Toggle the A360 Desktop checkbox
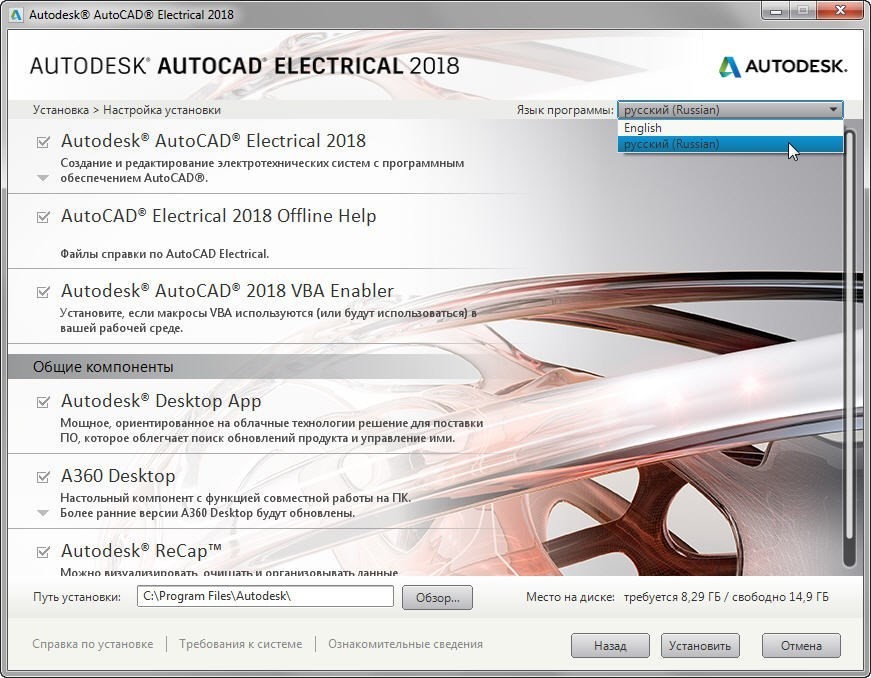Screen dimensions: 871x678 pyautogui.click(x=43, y=476)
